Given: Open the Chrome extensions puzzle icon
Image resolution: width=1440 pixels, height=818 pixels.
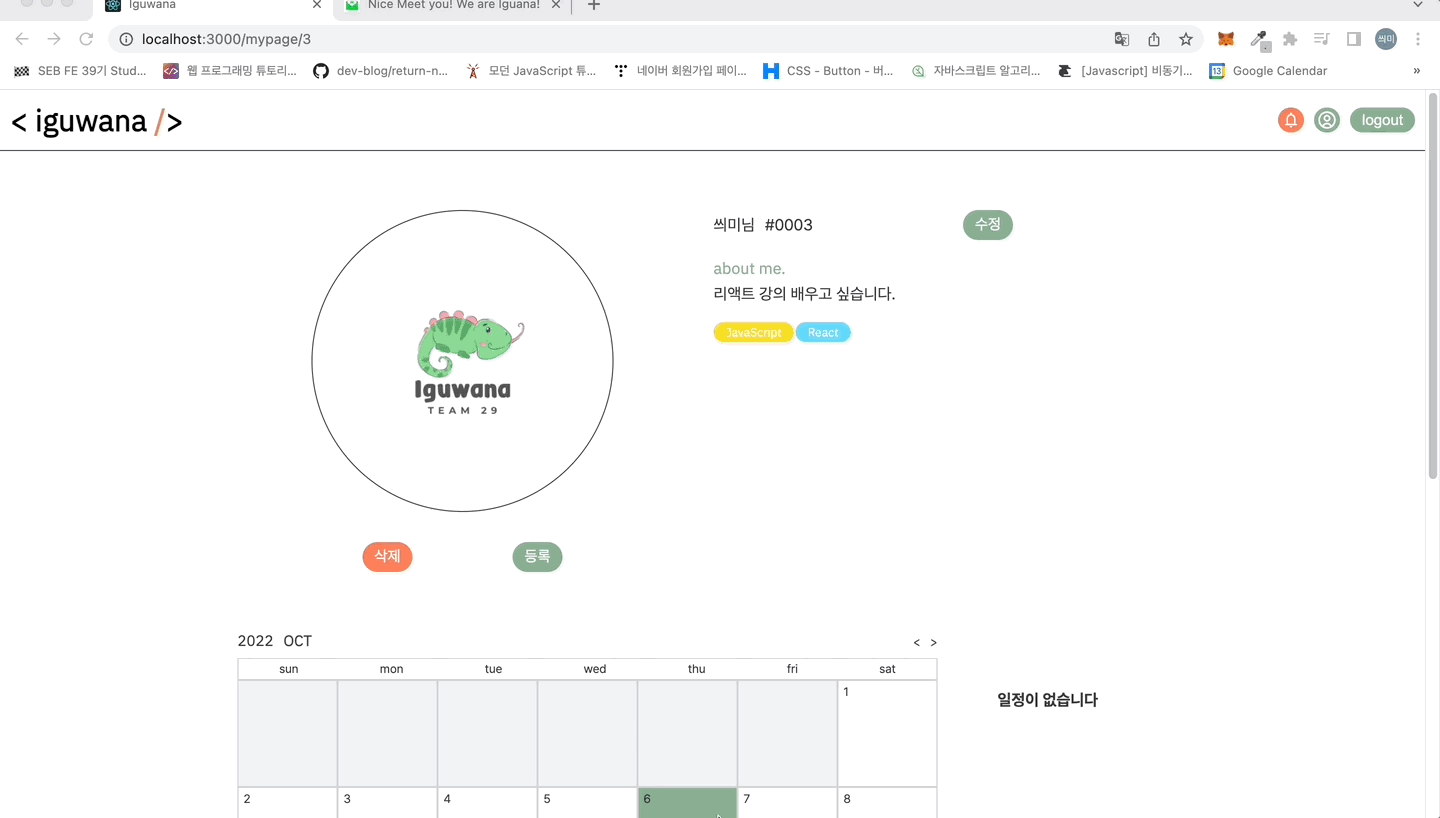Looking at the screenshot, I should coord(1290,39).
